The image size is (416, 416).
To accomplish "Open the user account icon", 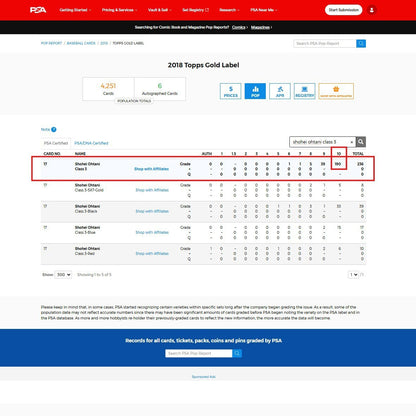I will point(372,10).
